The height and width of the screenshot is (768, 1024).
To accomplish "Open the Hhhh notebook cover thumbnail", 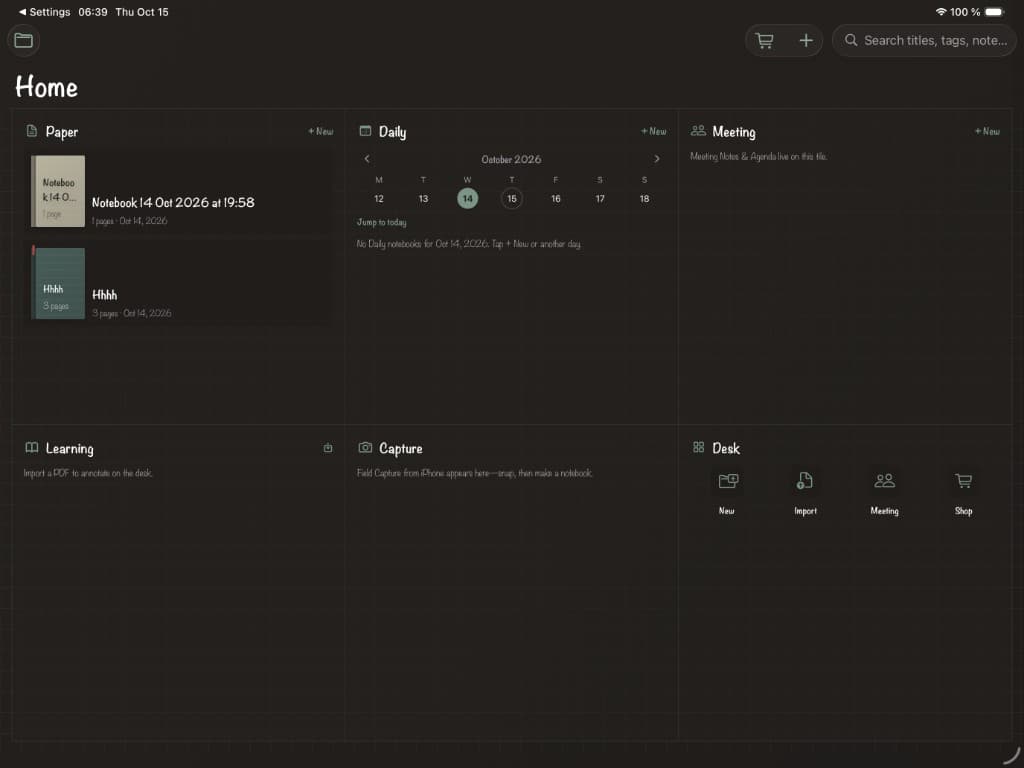I will click(x=58, y=283).
